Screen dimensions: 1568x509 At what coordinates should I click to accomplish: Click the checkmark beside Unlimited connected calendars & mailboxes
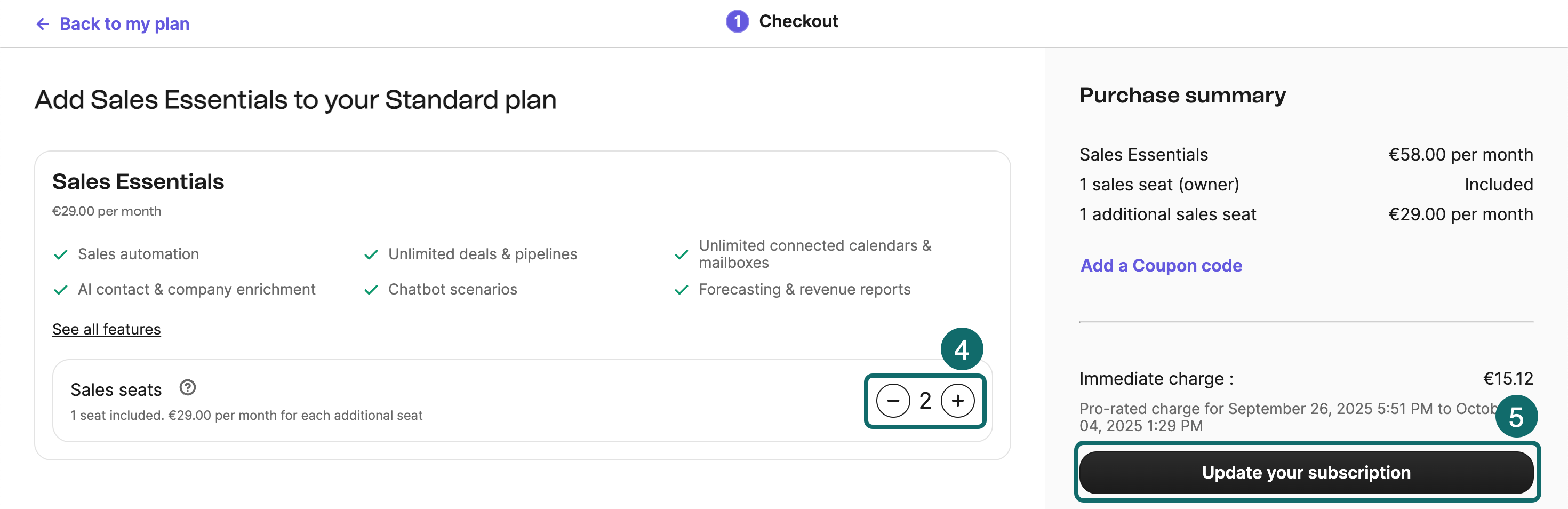tap(682, 254)
